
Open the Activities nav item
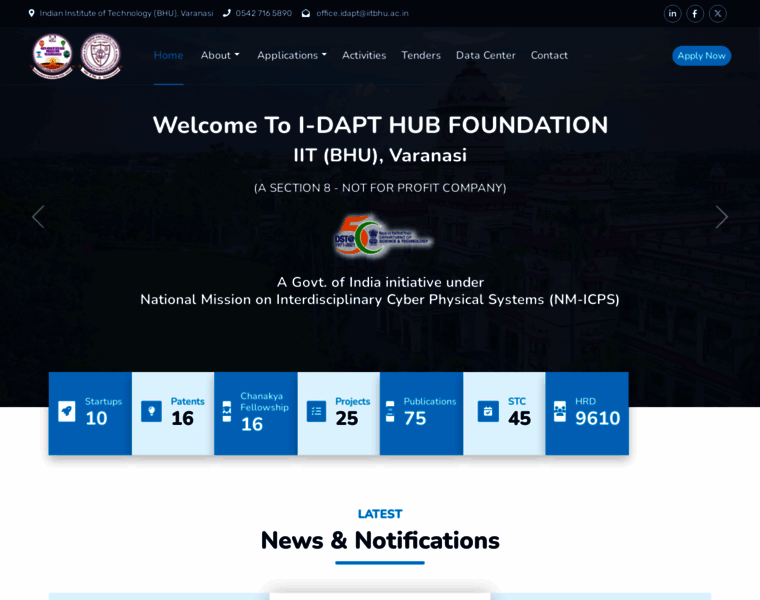click(x=364, y=55)
